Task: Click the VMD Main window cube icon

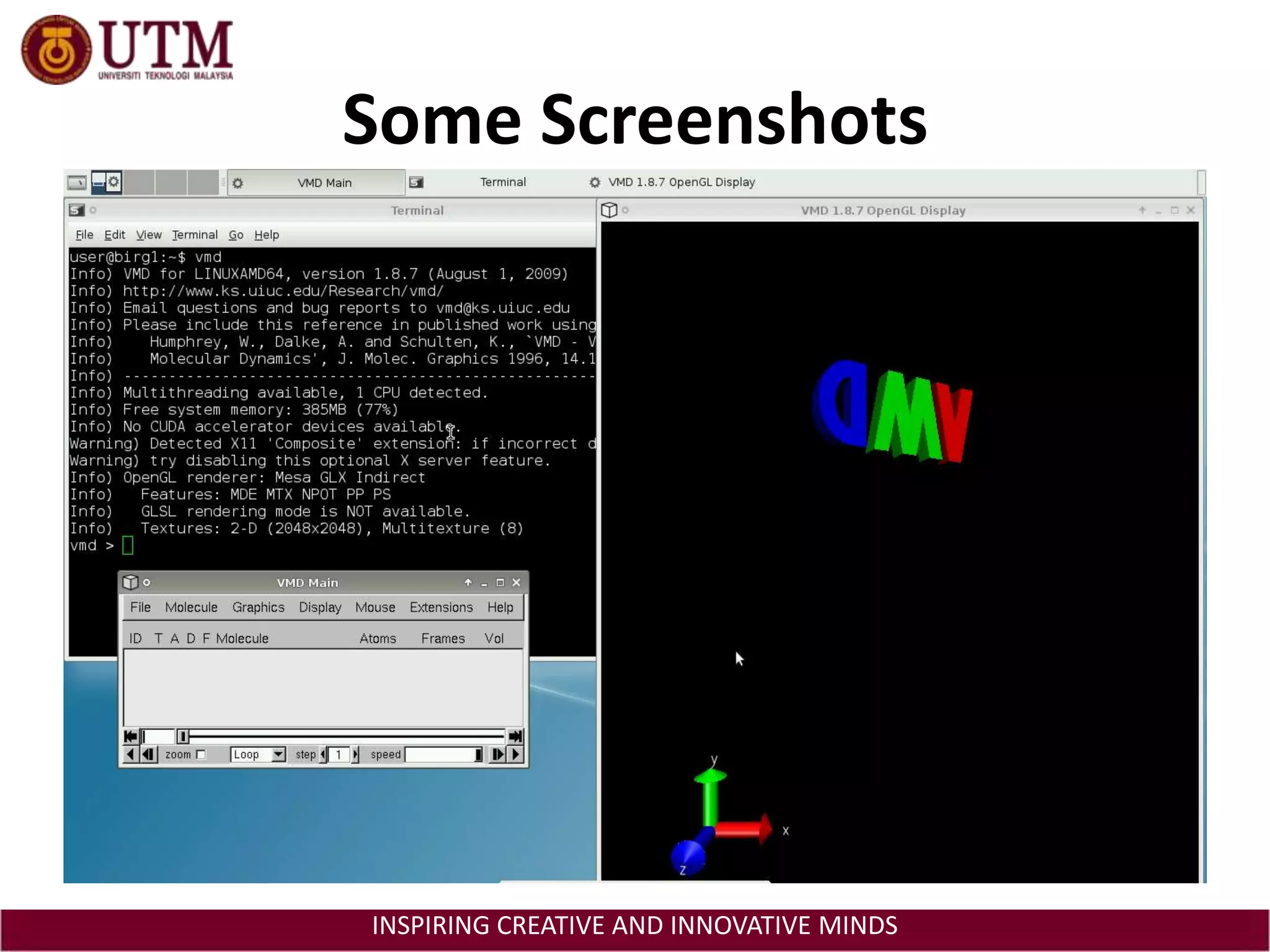Action: [130, 582]
